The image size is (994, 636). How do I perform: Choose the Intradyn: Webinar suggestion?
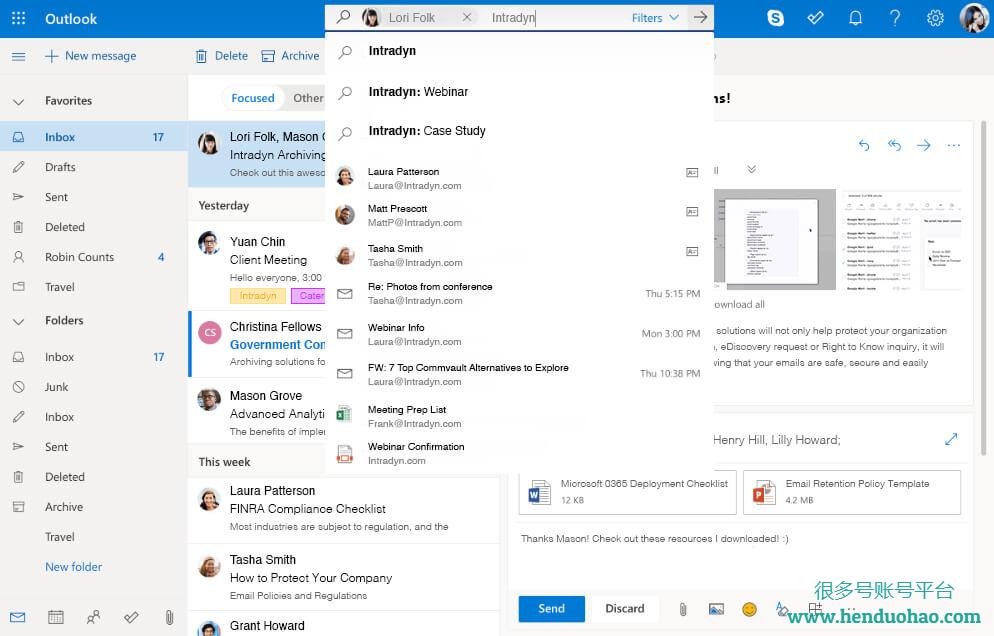pos(519,92)
